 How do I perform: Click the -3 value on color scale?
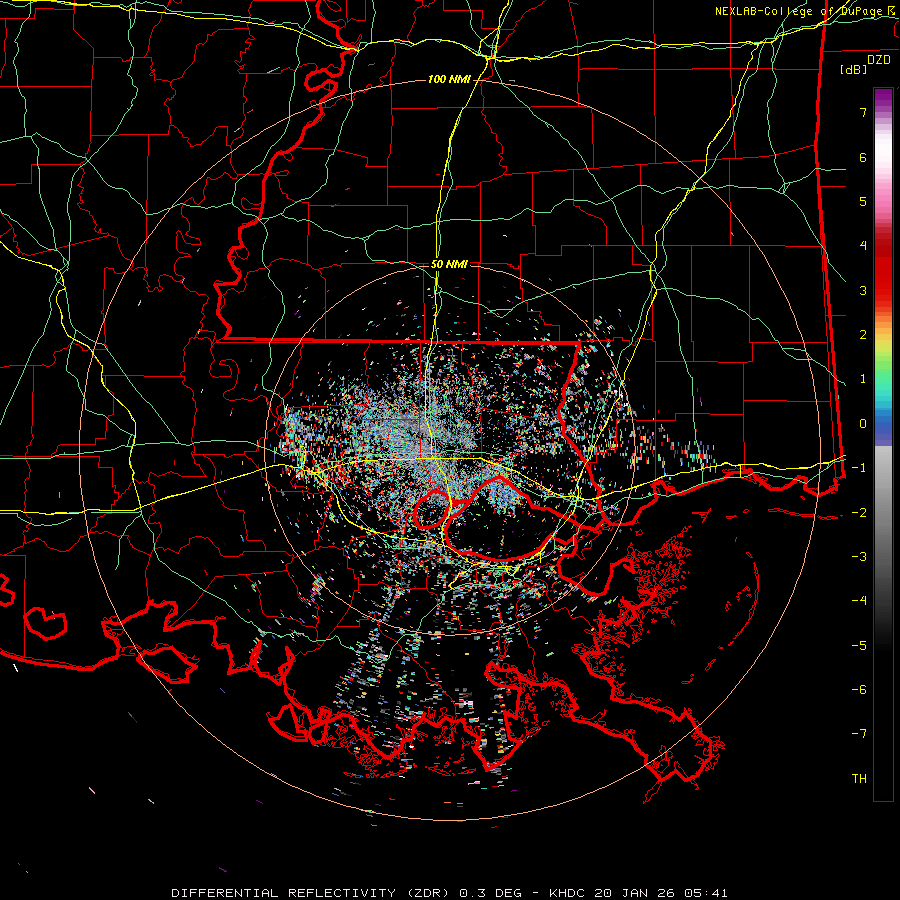pos(859,557)
